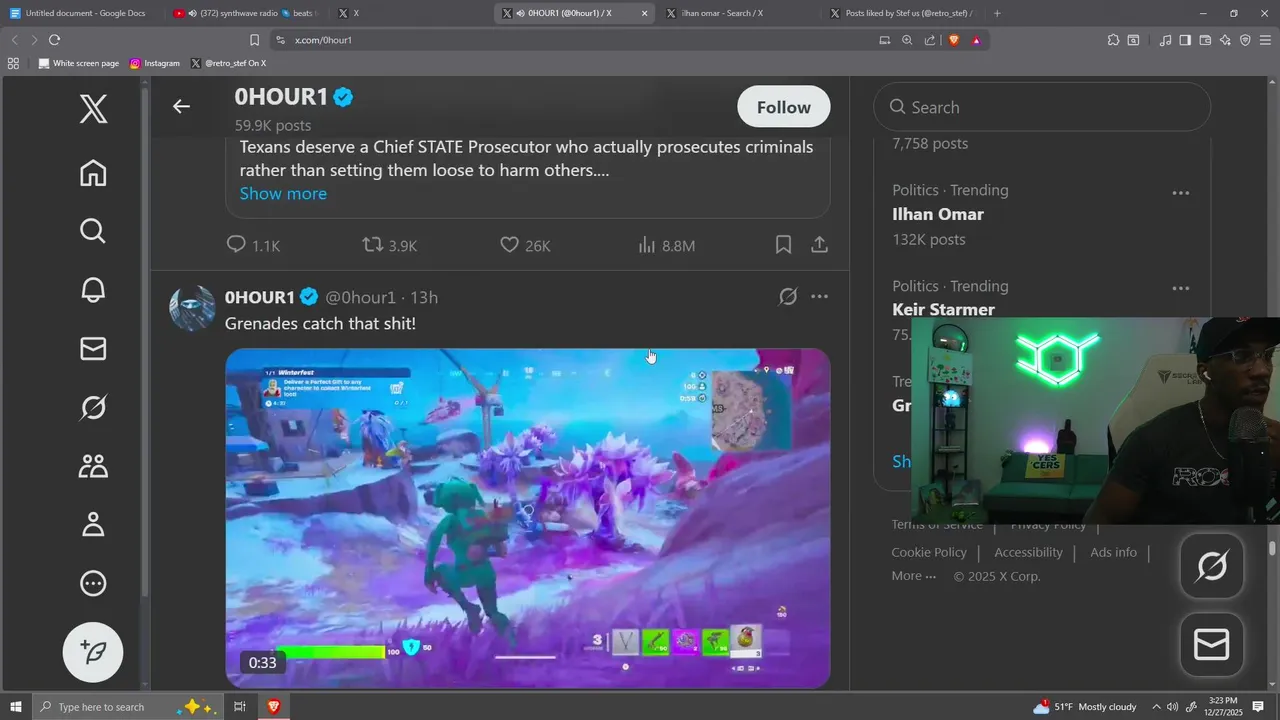
Task: Open Brave Leo AI sparkle icon
Action: coord(1225,40)
